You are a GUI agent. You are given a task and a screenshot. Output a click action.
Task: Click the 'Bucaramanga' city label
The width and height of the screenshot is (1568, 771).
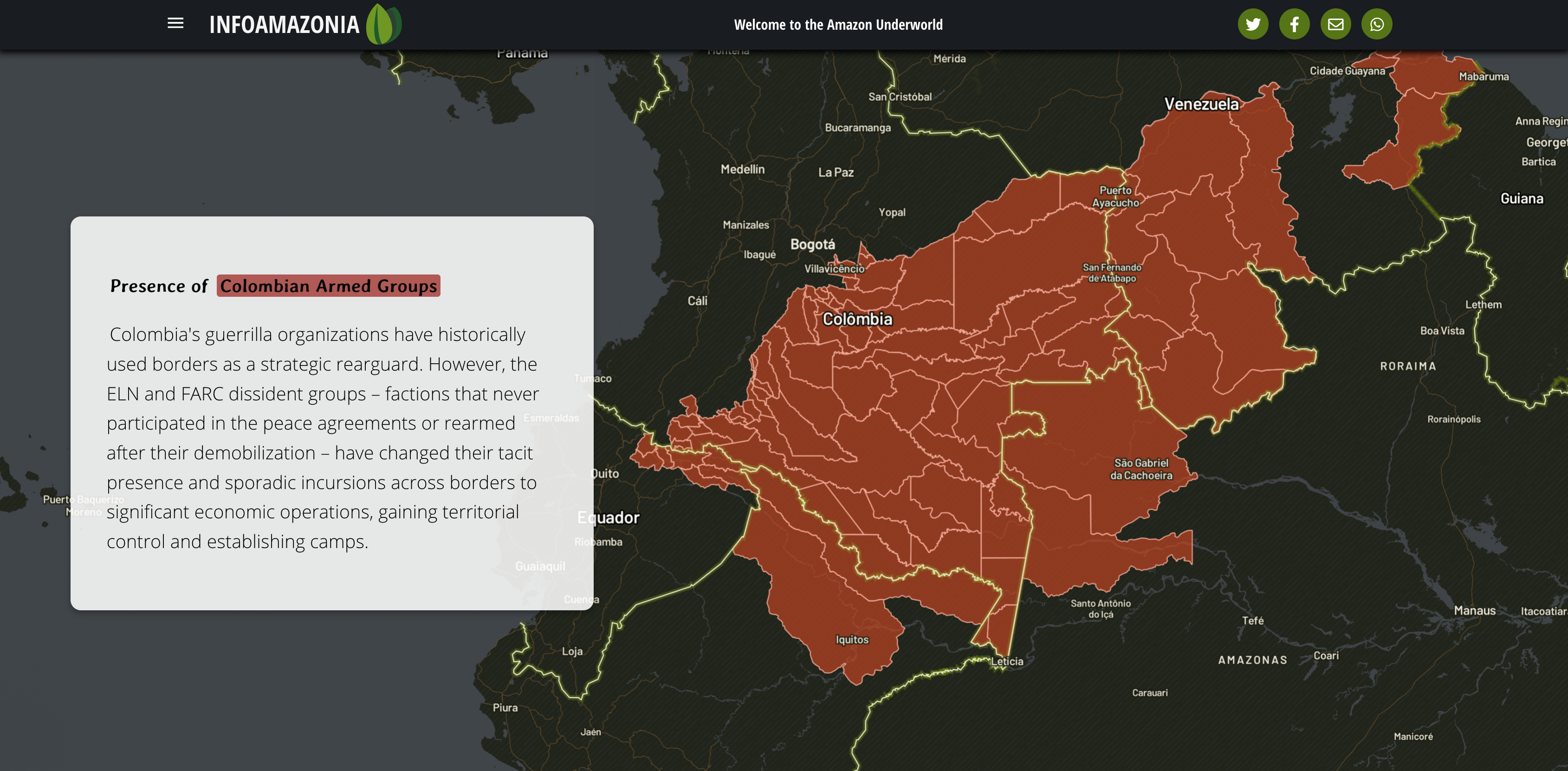click(858, 128)
